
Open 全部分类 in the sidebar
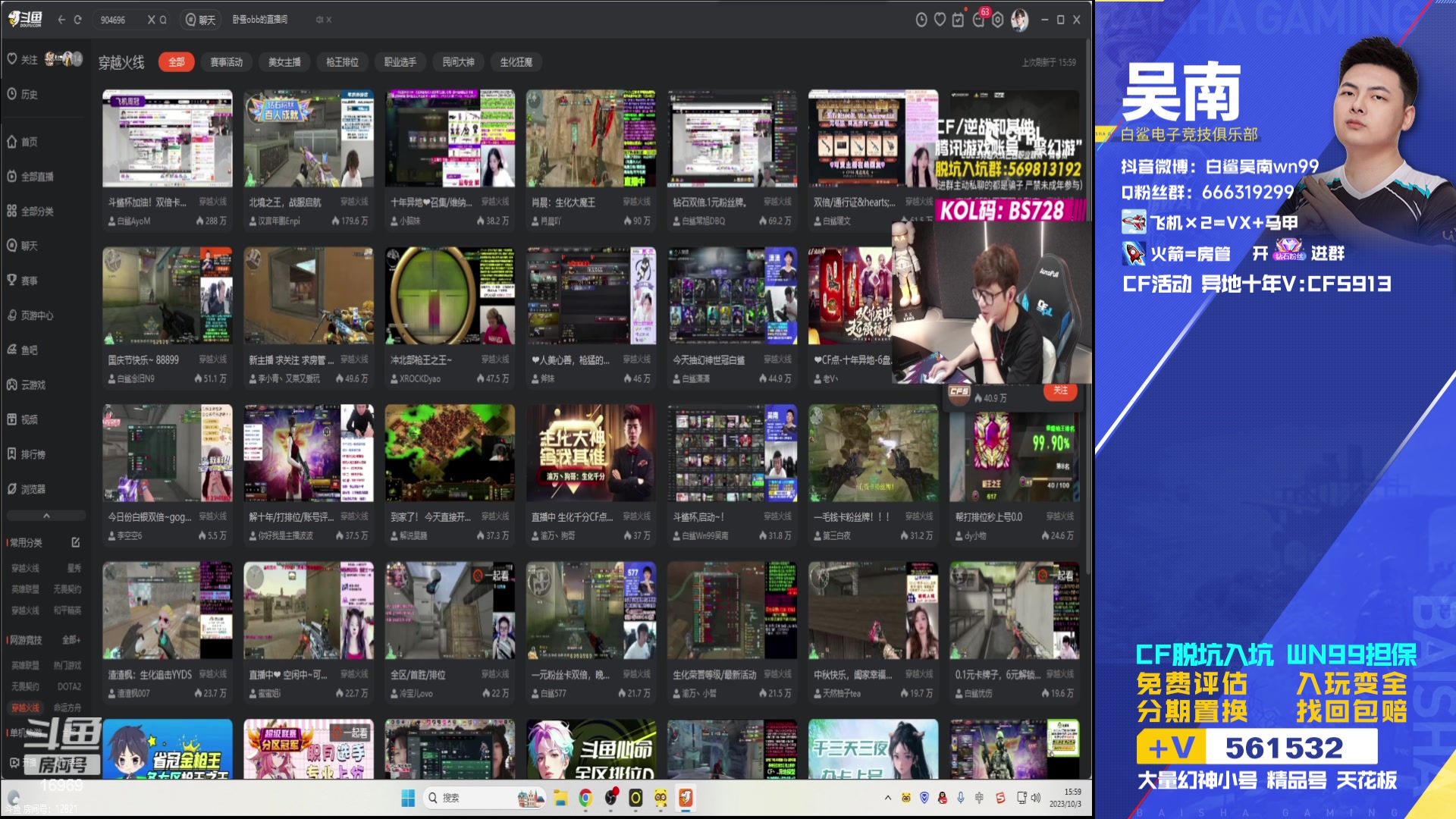tap(30, 211)
